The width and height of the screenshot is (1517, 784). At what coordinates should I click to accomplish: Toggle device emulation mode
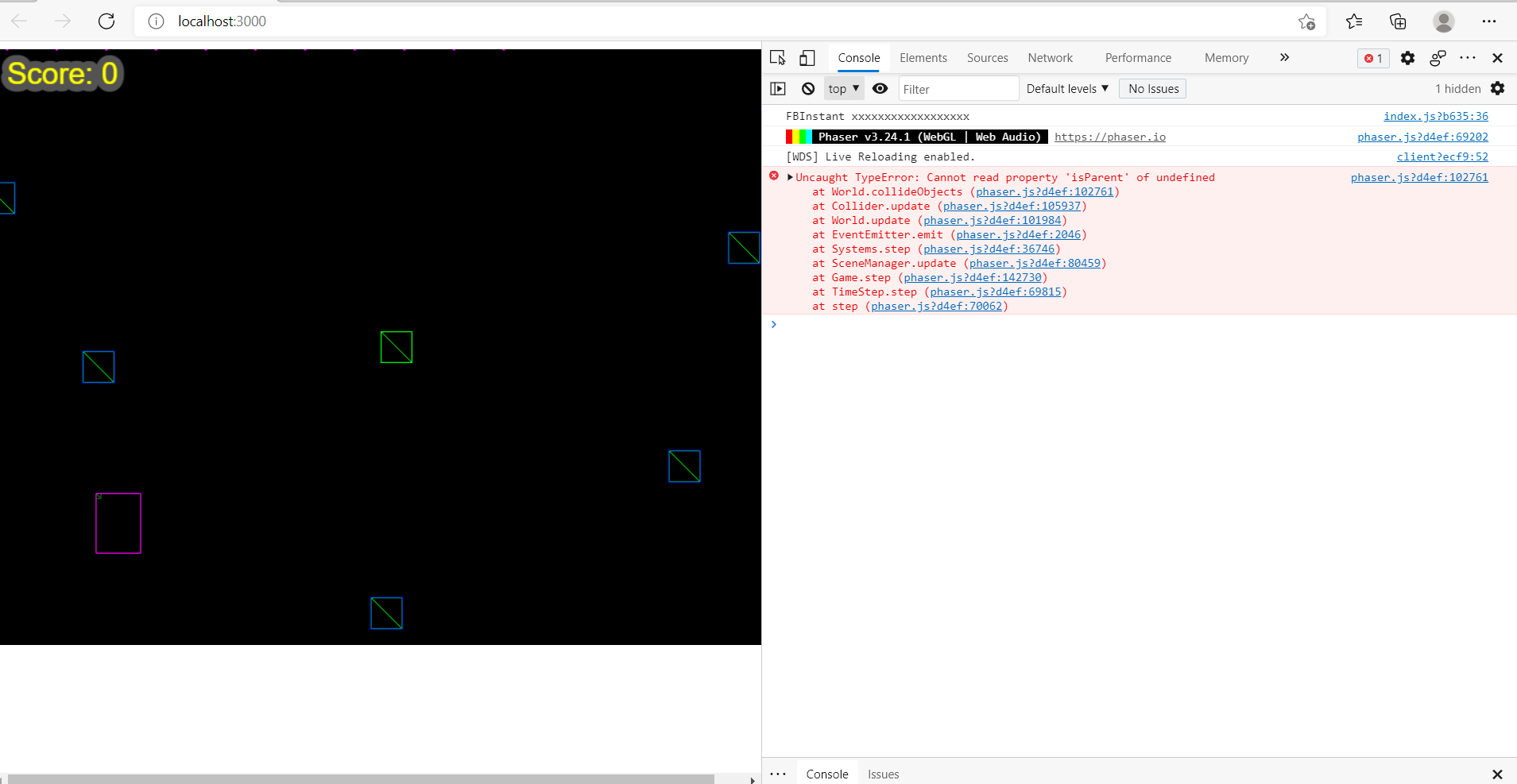pyautogui.click(x=807, y=58)
